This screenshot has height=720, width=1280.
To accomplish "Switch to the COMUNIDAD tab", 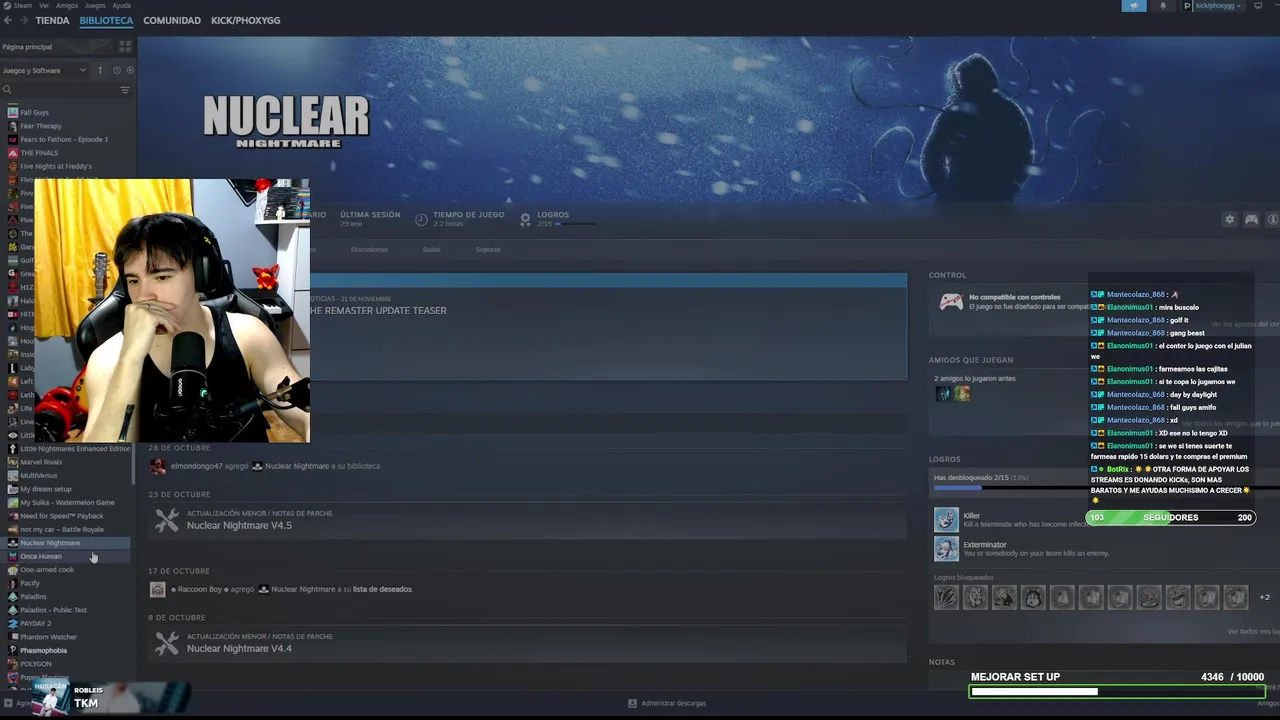I will click(x=172, y=20).
